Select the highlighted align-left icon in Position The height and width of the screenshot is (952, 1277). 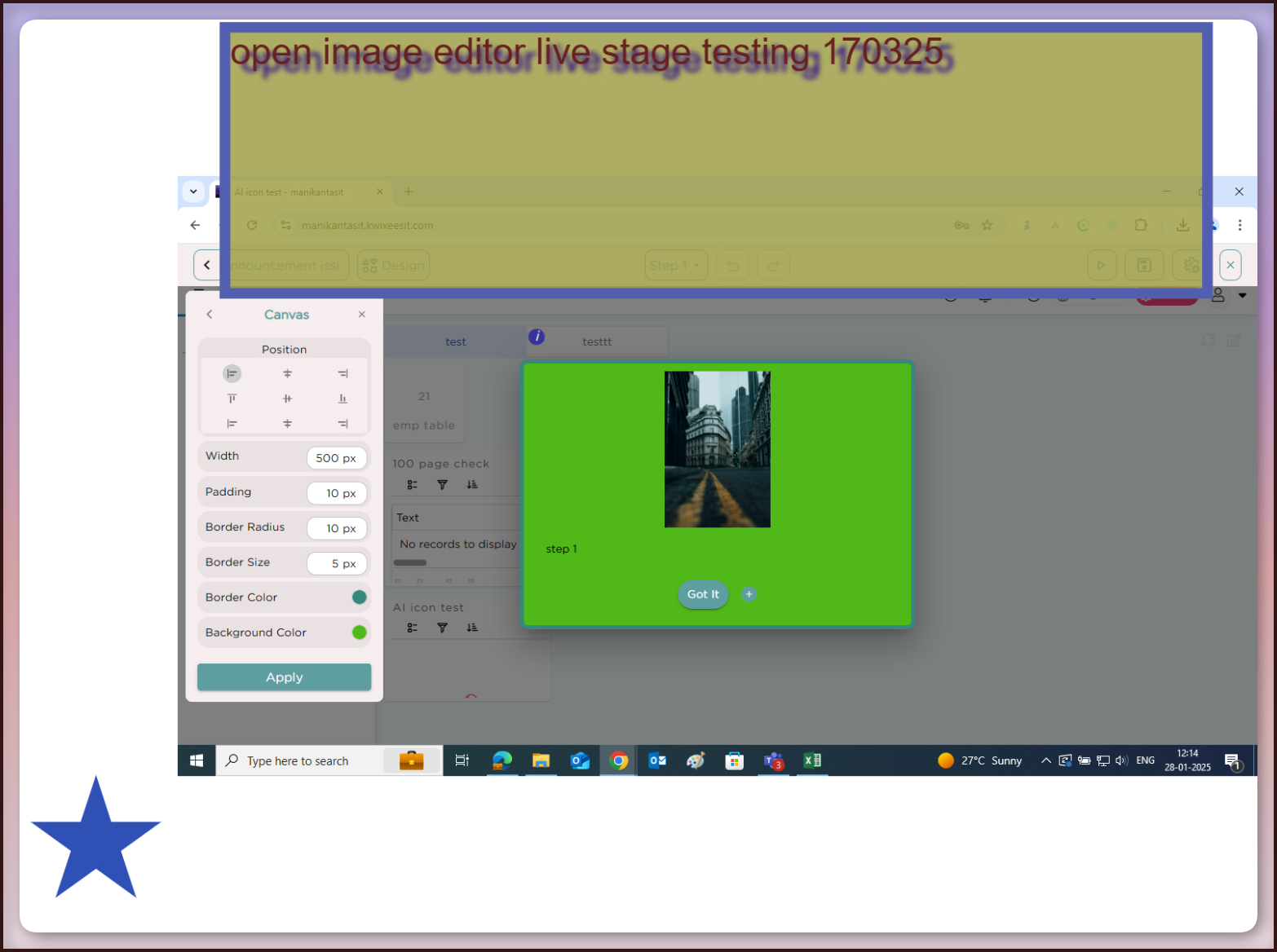(232, 374)
